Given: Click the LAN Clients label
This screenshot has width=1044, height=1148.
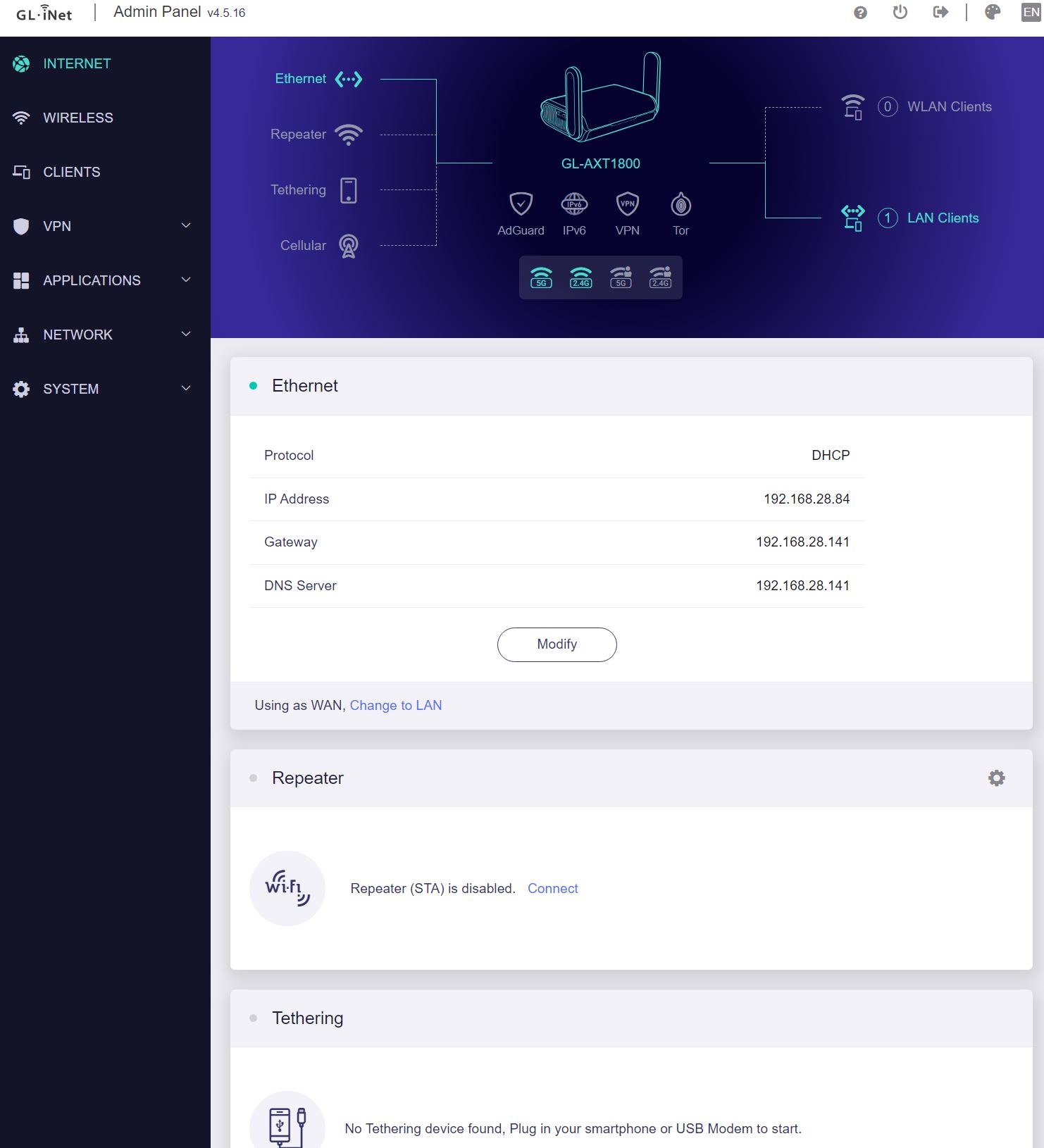Looking at the screenshot, I should [x=943, y=218].
